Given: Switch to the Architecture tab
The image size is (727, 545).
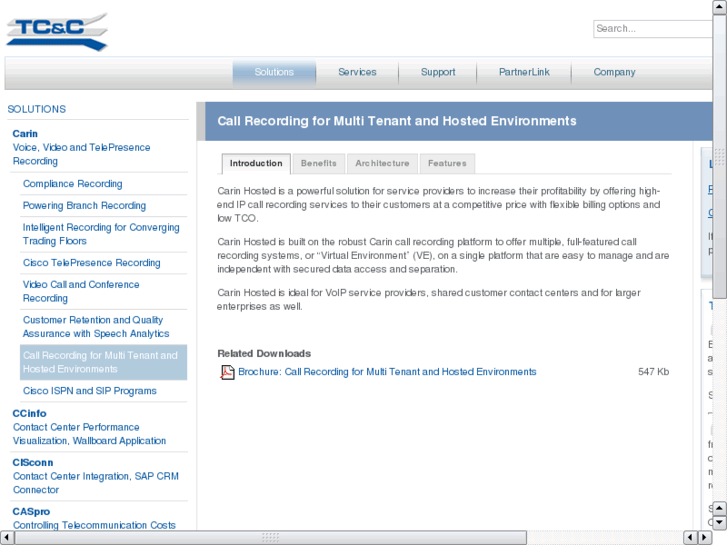Looking at the screenshot, I should click(382, 164).
